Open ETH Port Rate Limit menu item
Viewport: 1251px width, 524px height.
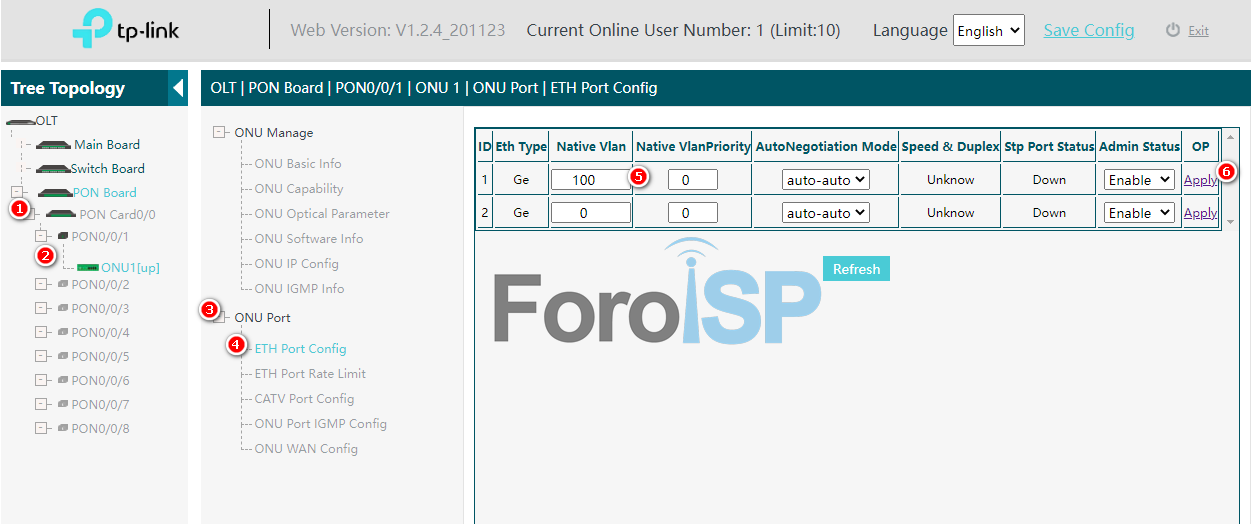click(x=310, y=374)
